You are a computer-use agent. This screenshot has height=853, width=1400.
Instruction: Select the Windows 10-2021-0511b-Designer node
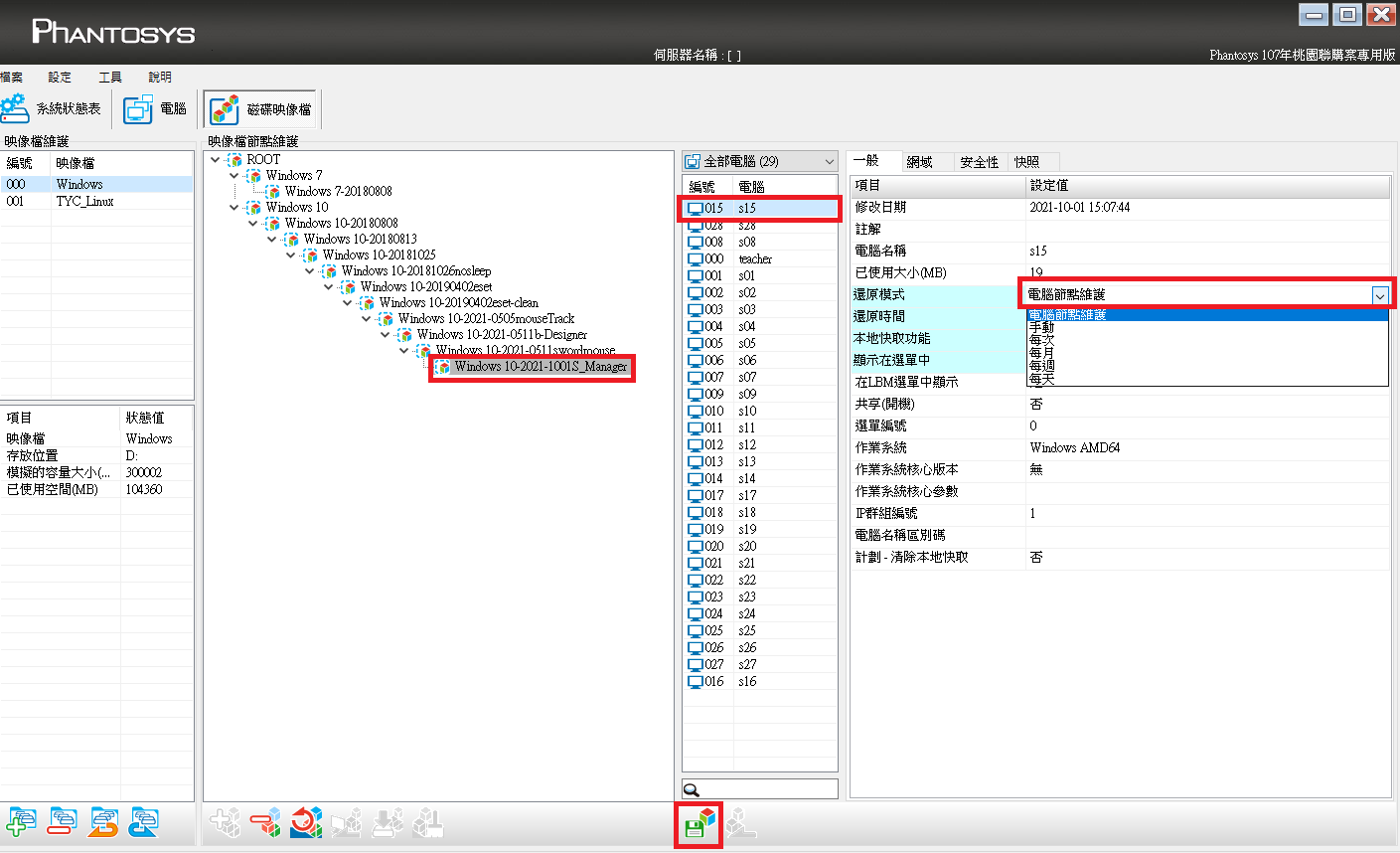(502, 334)
